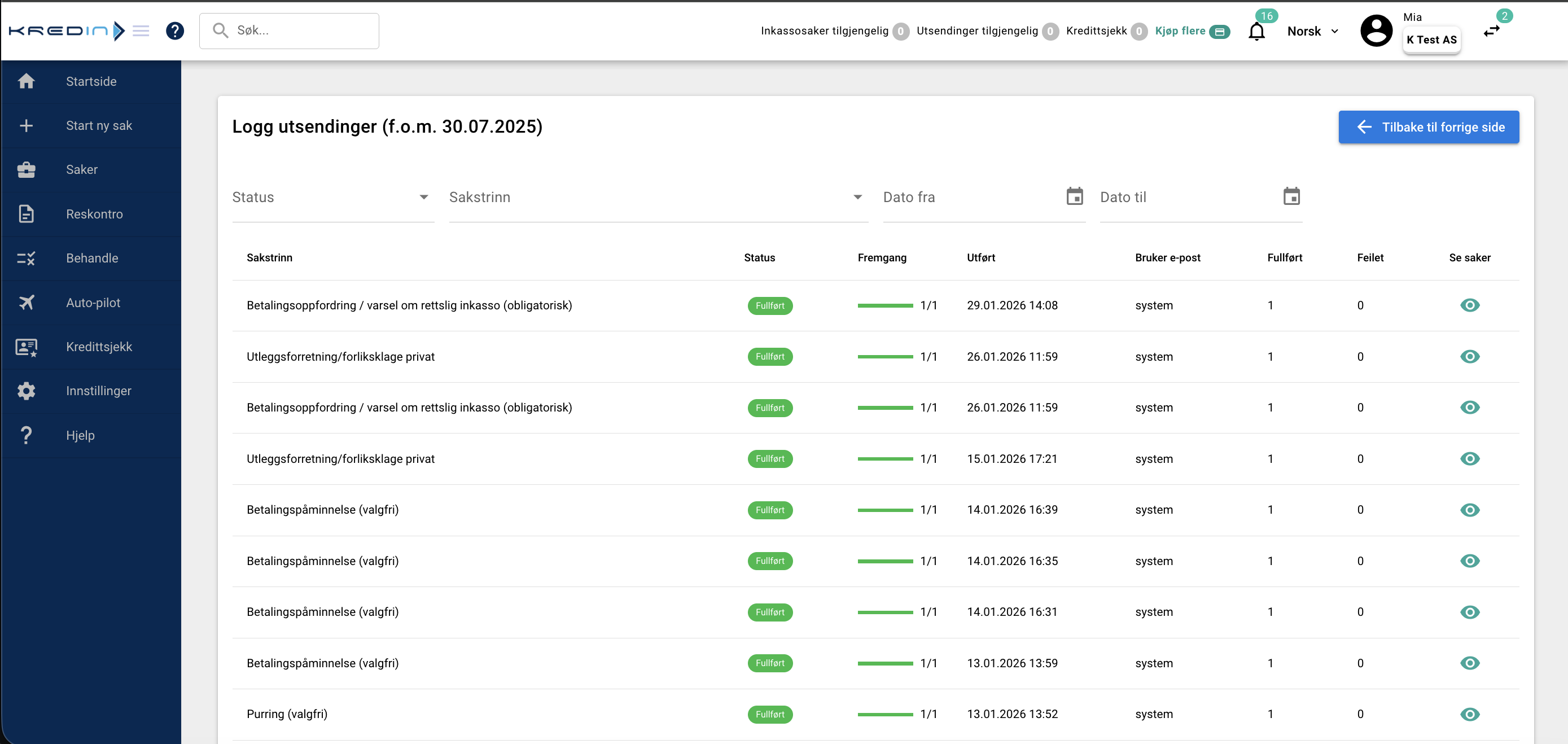Image resolution: width=1568 pixels, height=744 pixels.
Task: Expand the Sakstrinn filter dropdown
Action: [658, 197]
